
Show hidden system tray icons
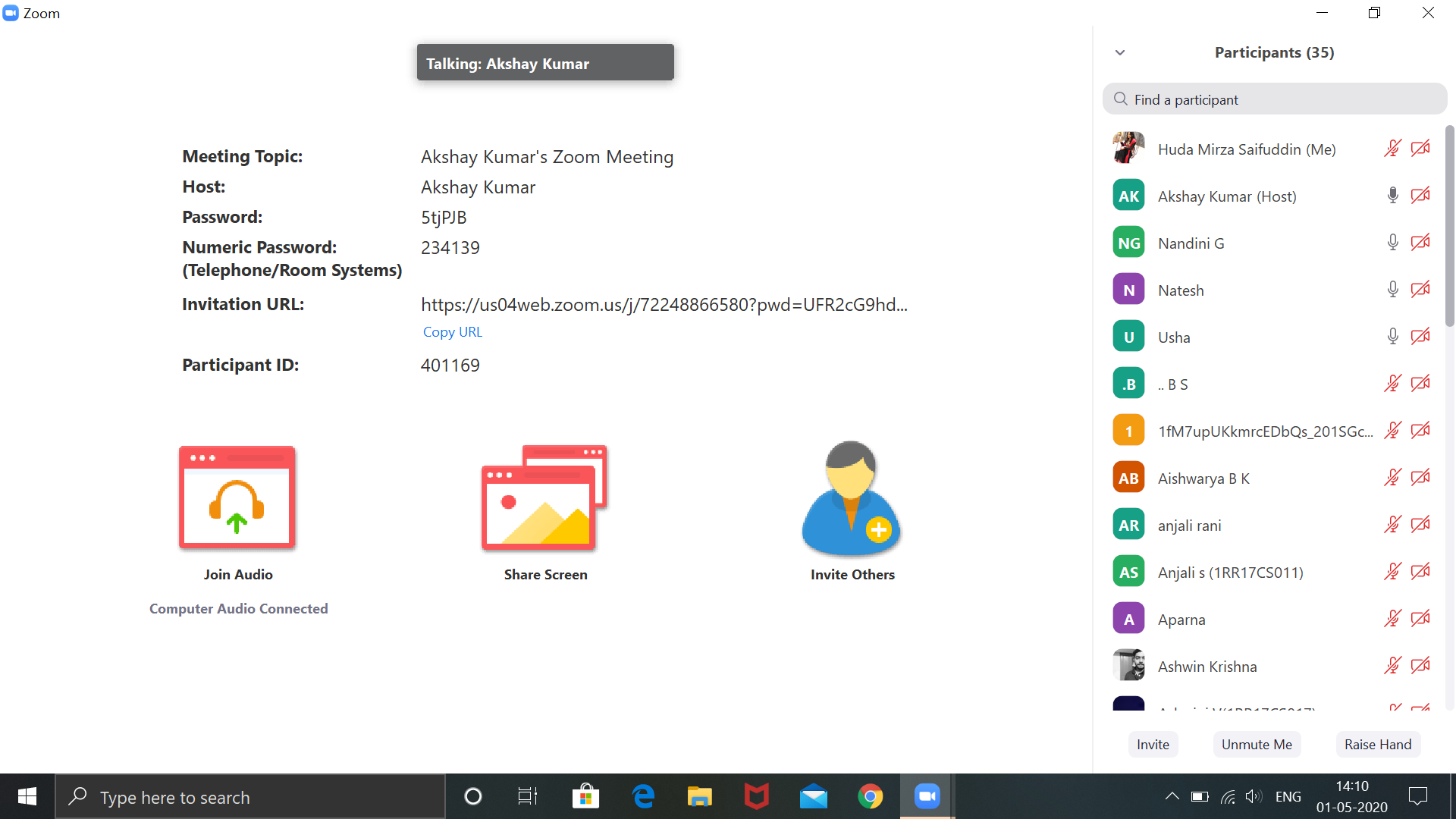[1172, 796]
